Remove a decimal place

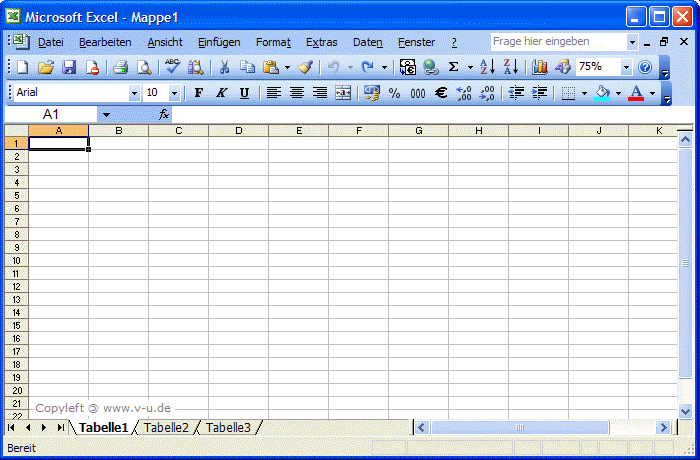(487, 93)
